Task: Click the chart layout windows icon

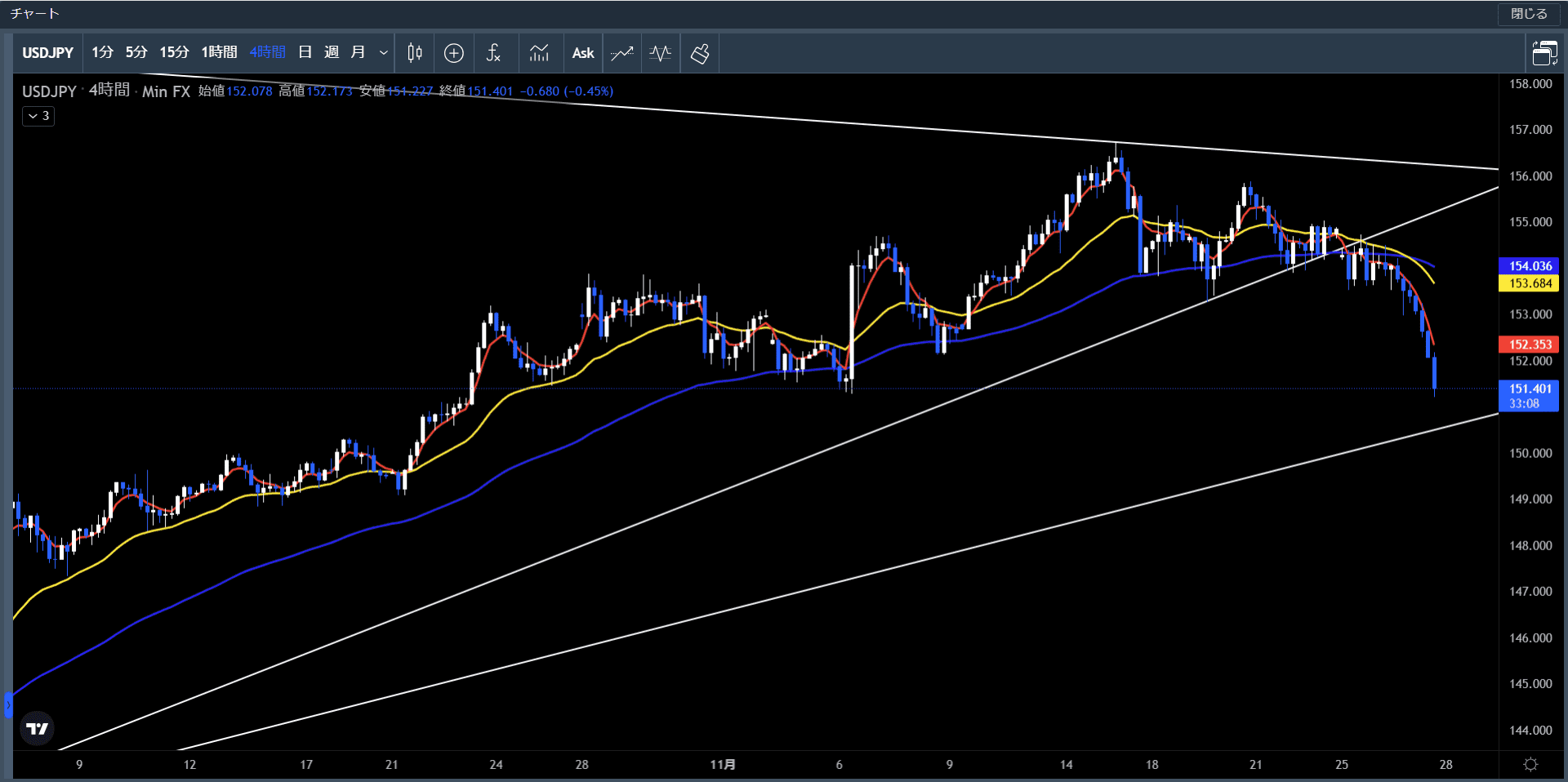Action: click(x=1544, y=53)
